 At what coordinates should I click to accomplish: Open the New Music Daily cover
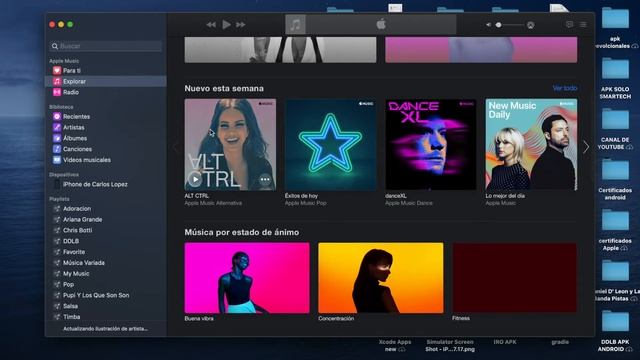tap(531, 144)
